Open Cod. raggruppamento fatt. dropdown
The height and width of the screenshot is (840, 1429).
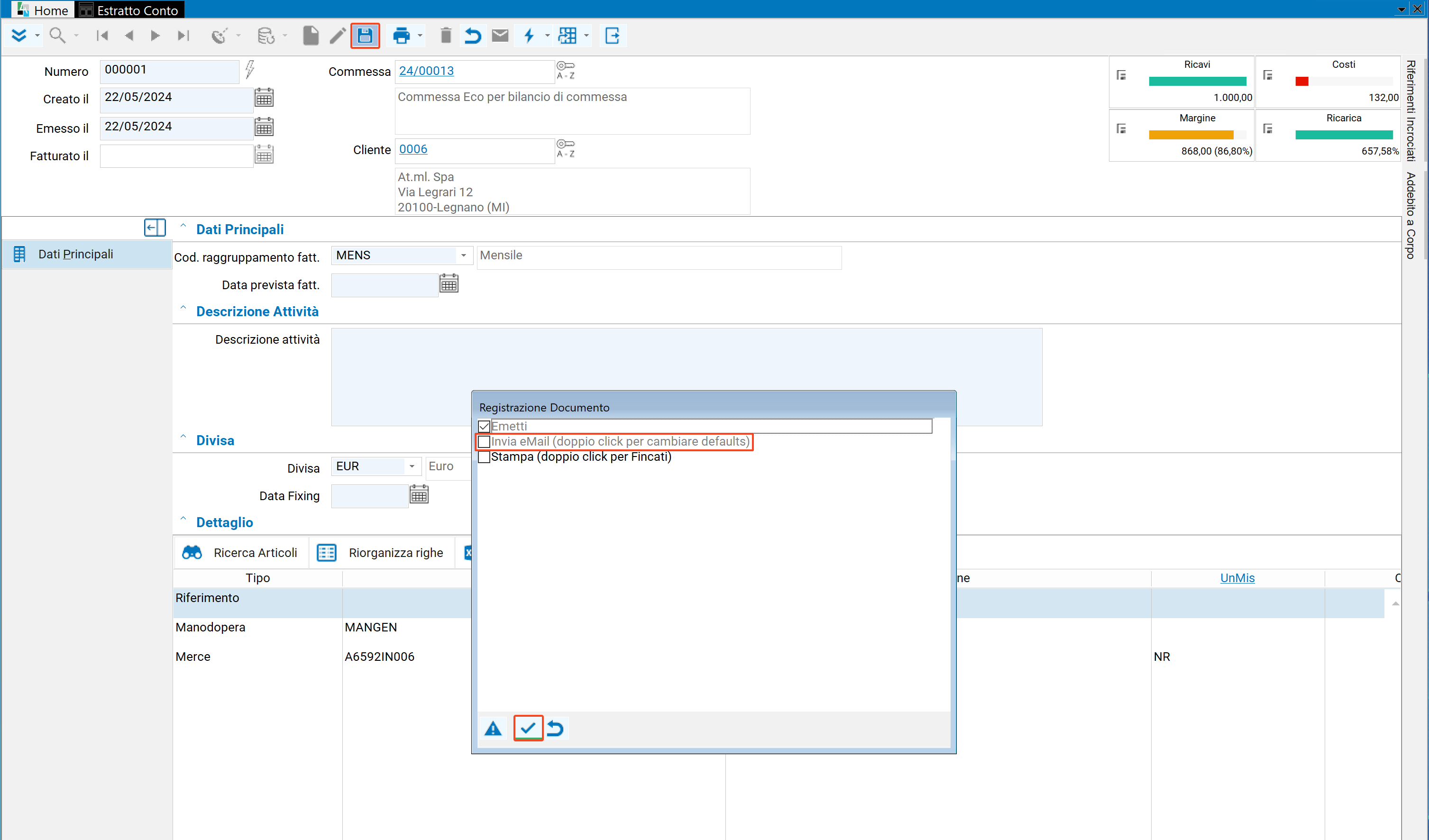[x=464, y=256]
